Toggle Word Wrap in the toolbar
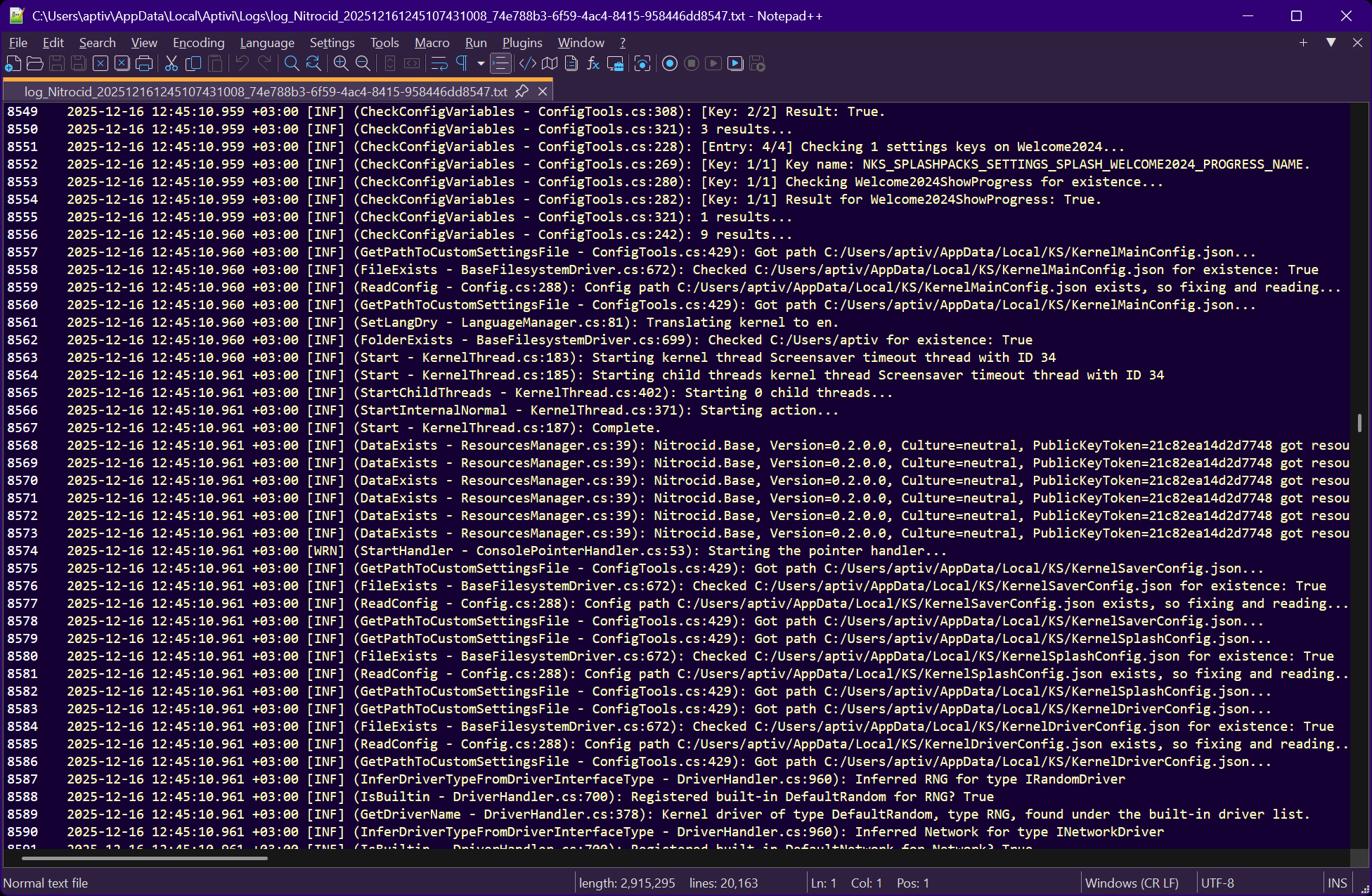The height and width of the screenshot is (896, 1372). click(x=439, y=64)
